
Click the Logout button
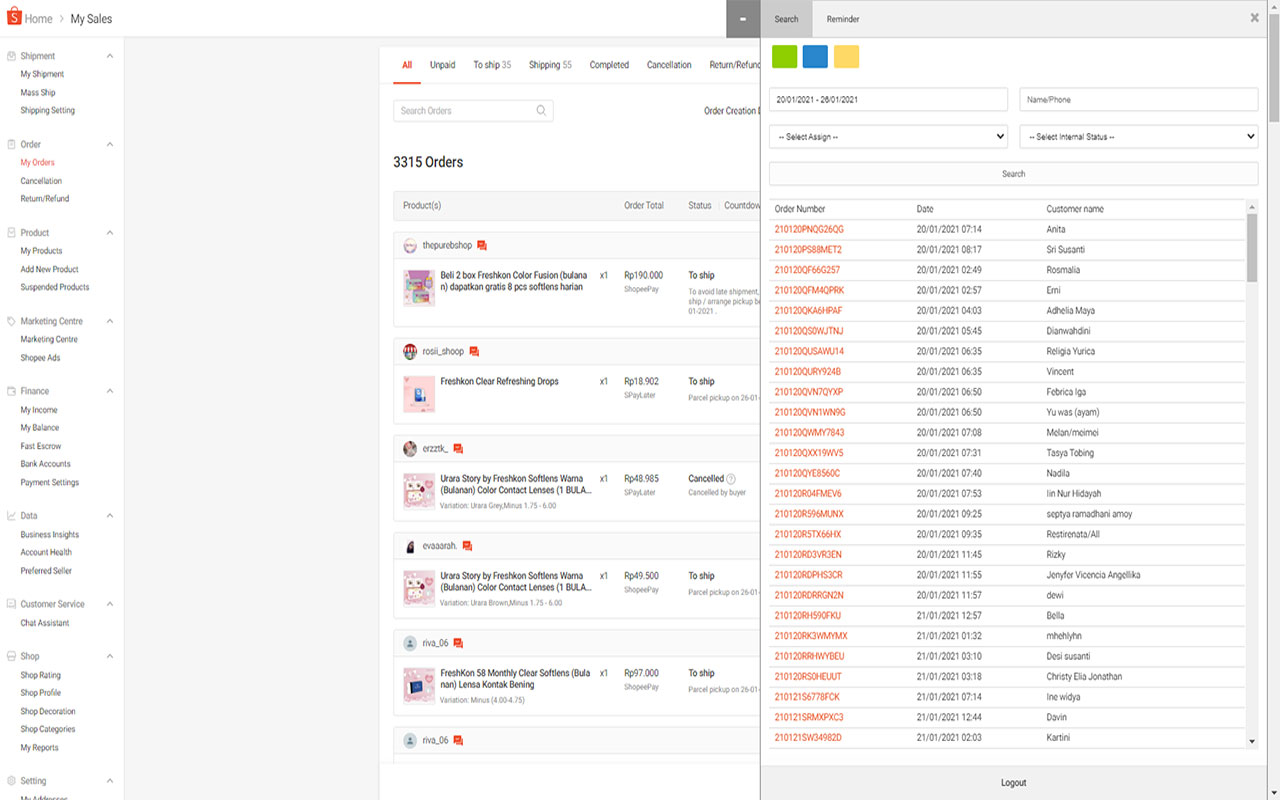pos(1013,782)
